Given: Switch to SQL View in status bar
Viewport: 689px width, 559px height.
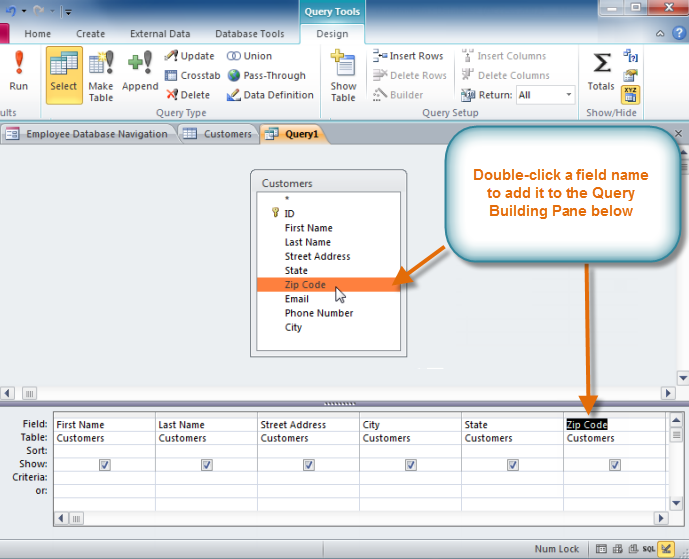Looking at the screenshot, I should 649,548.
